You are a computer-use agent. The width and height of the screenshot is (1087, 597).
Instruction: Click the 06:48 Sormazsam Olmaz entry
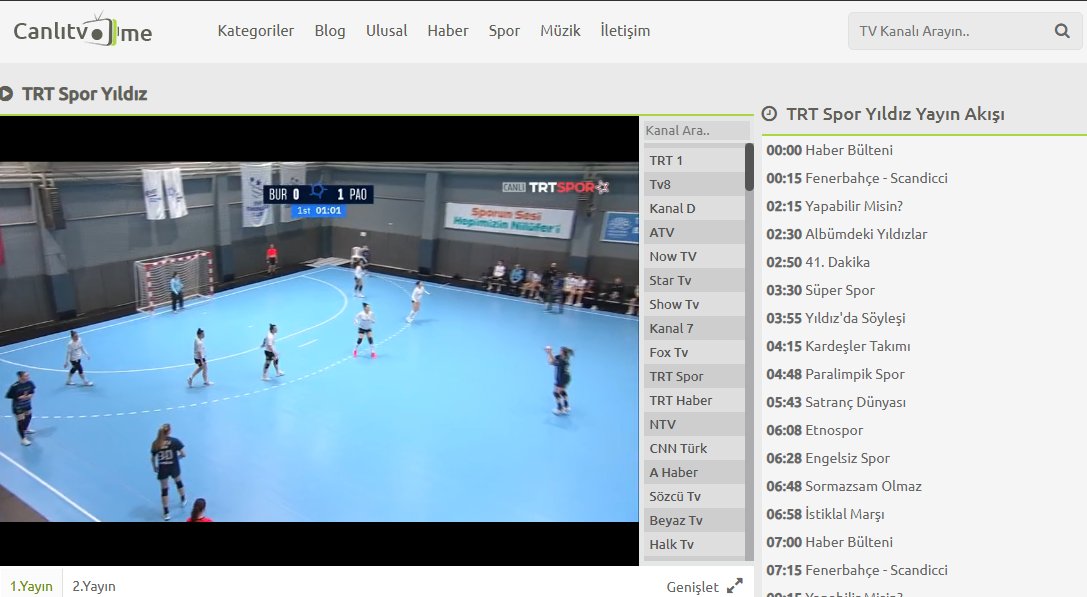point(844,486)
